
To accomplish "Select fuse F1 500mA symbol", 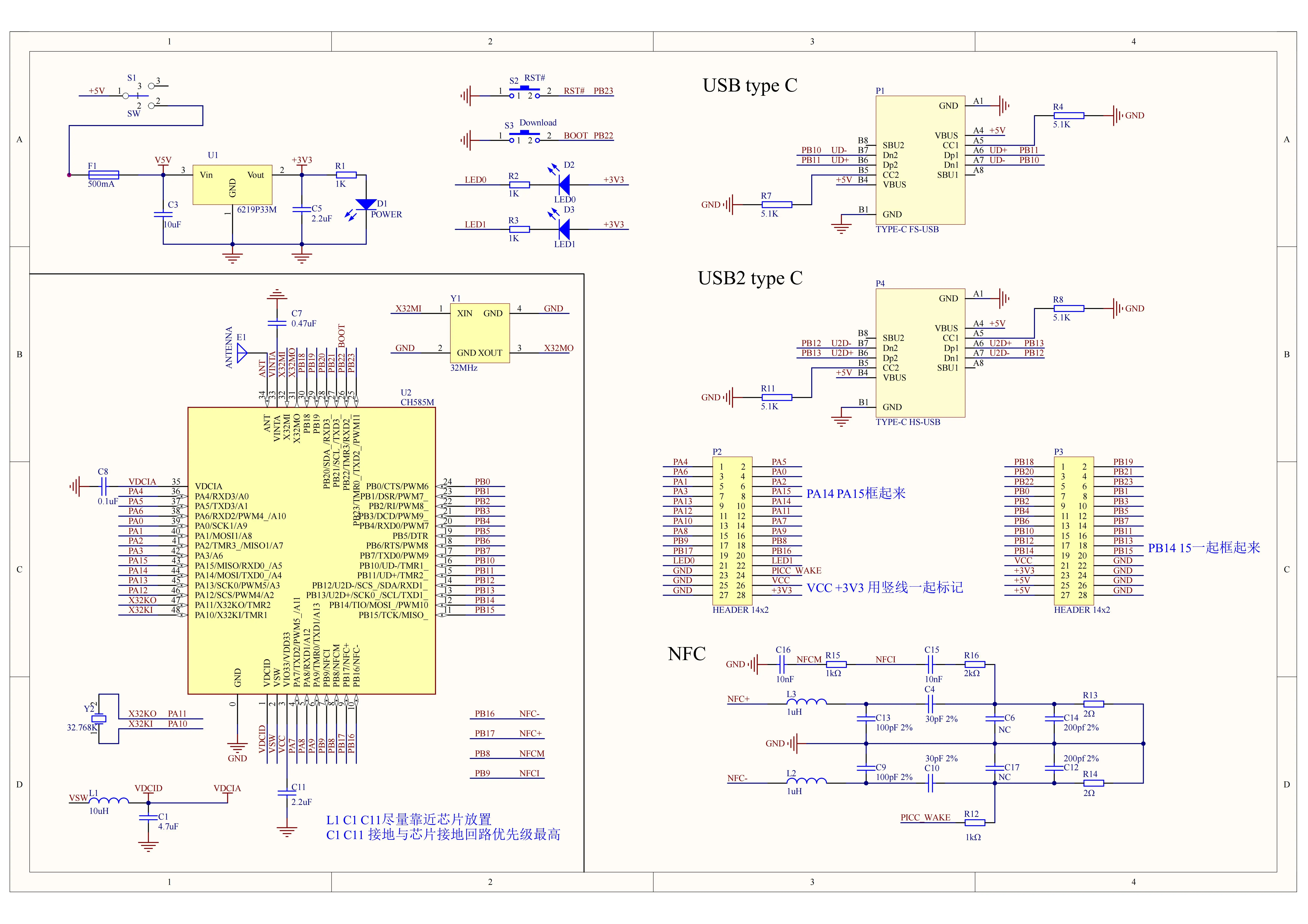I will 104,175.
